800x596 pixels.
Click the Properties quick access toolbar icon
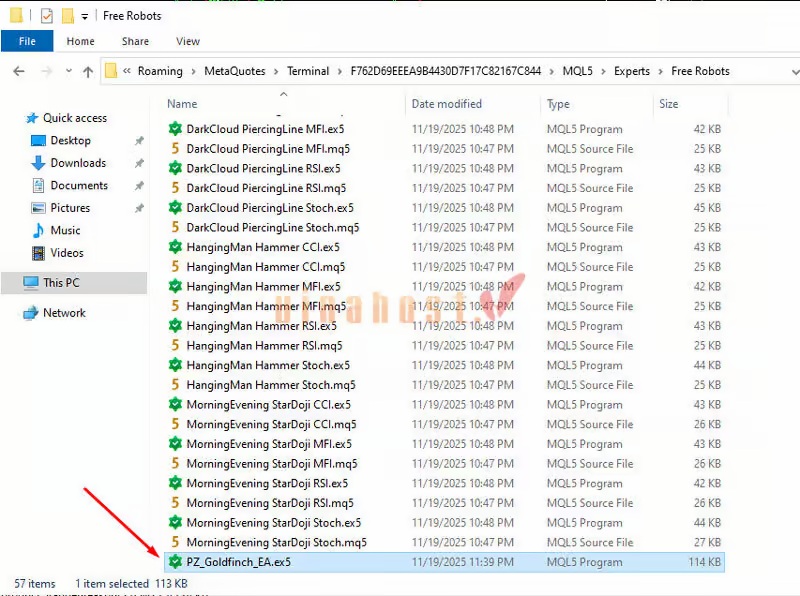coord(46,16)
